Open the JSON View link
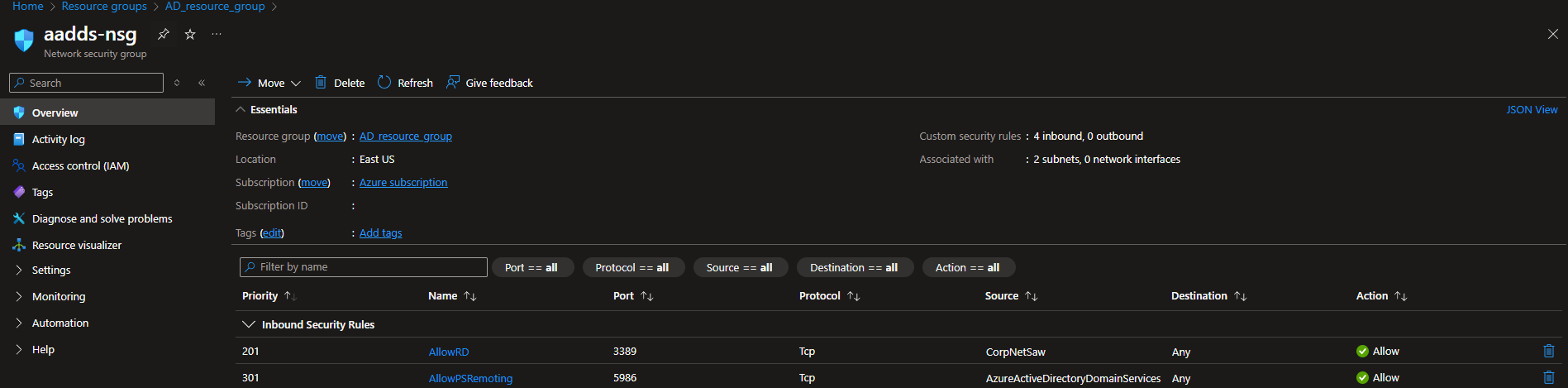The width and height of the screenshot is (1568, 388). (x=1531, y=109)
